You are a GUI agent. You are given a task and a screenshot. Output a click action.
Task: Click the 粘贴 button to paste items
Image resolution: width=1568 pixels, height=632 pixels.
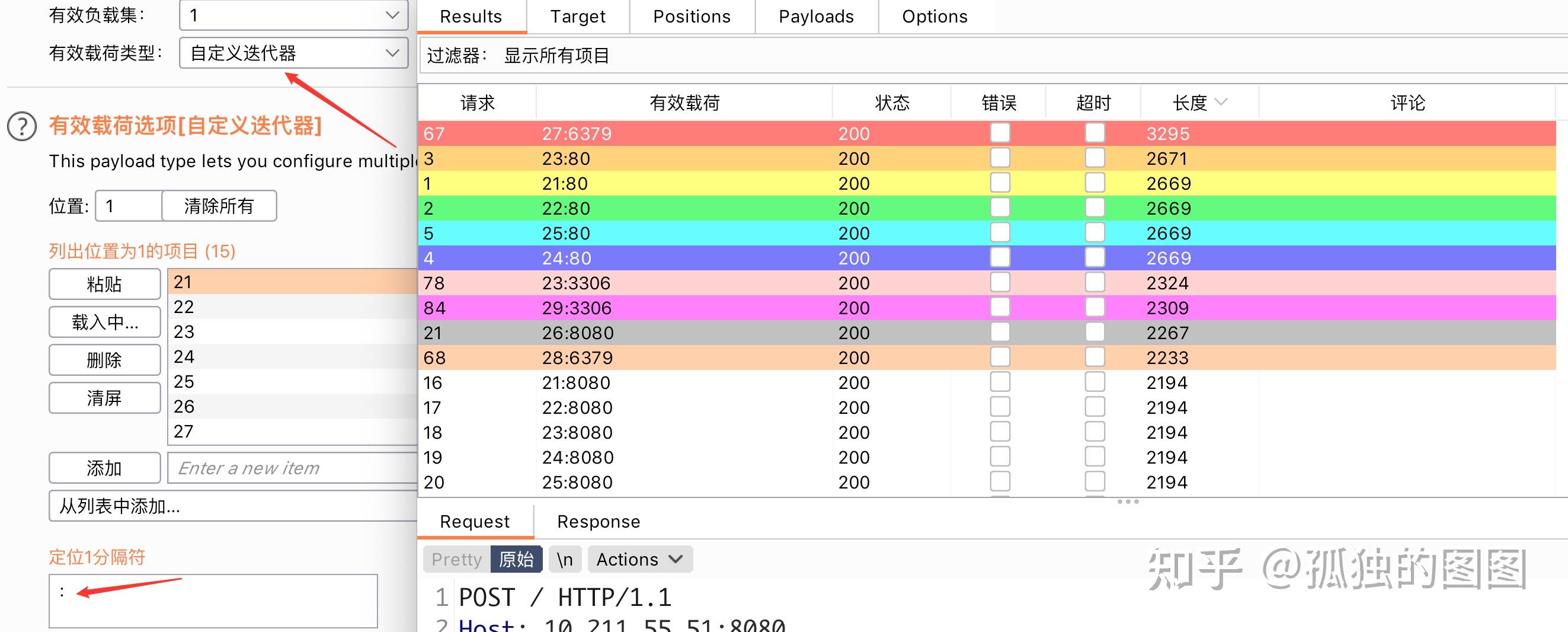coord(104,284)
